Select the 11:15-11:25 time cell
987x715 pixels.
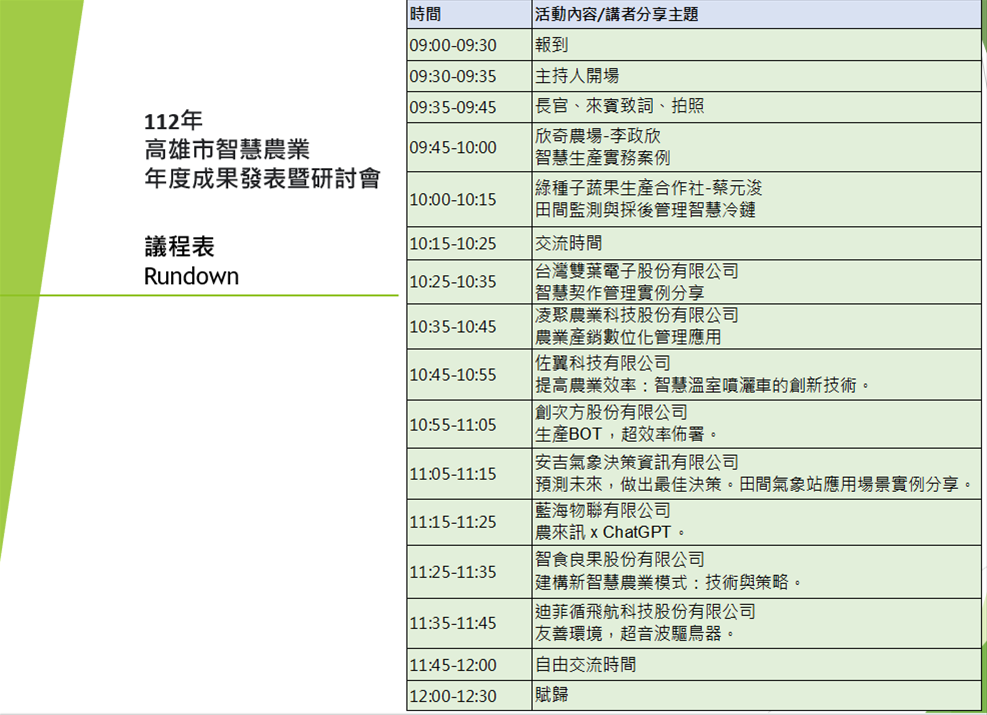coord(469,522)
